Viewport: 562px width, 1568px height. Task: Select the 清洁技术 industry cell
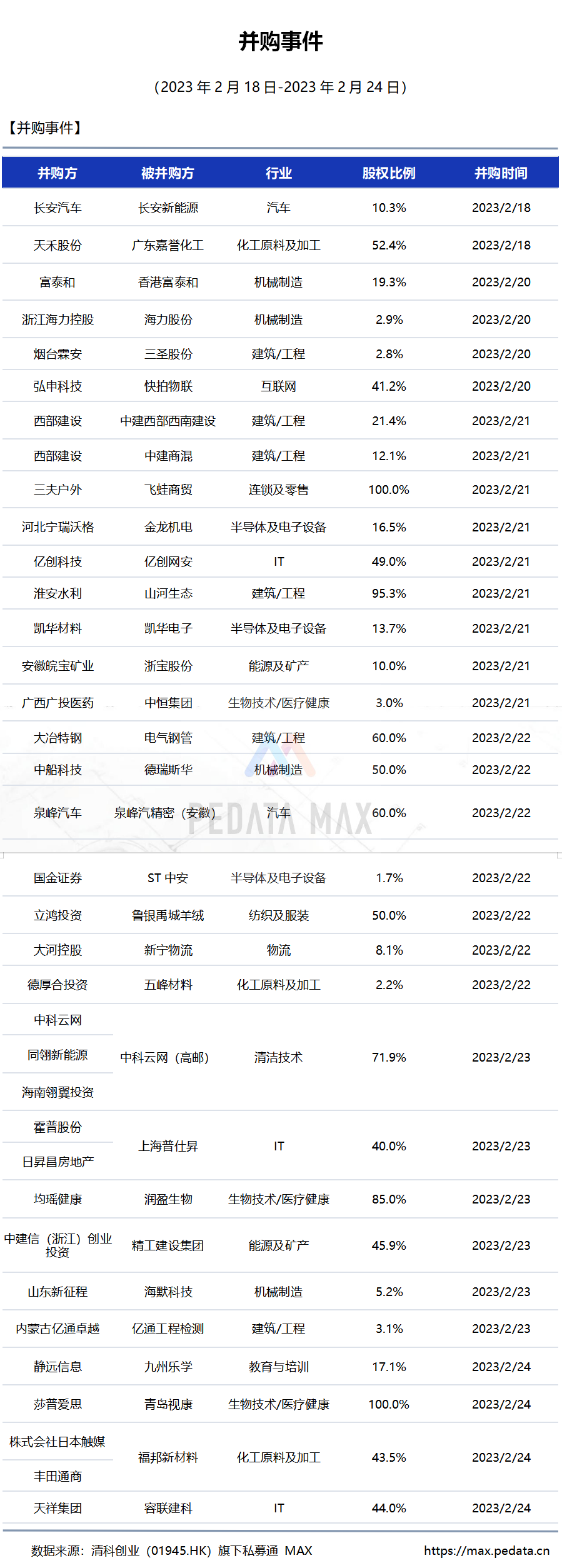(x=279, y=1058)
